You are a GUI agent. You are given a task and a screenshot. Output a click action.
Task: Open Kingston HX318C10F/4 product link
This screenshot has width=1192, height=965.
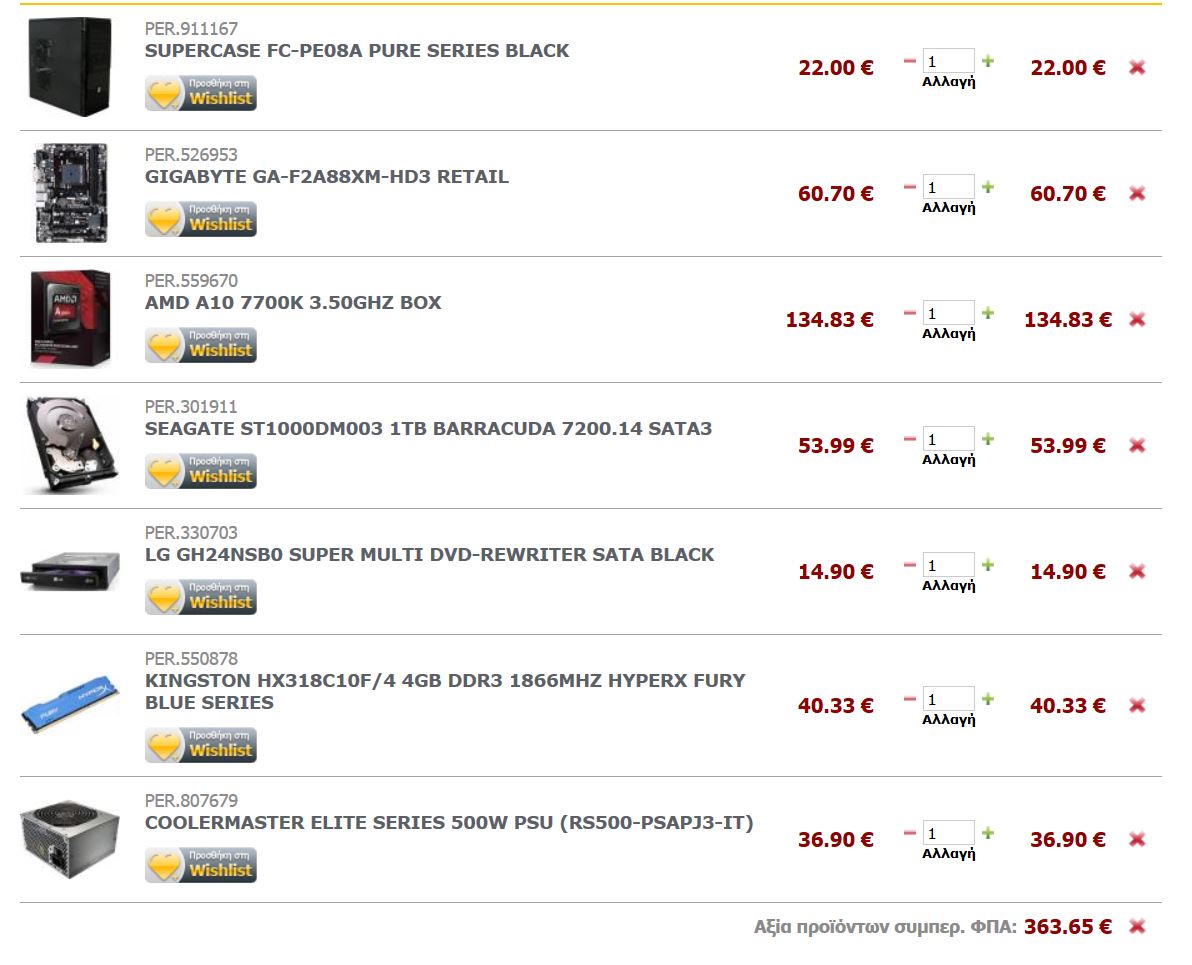click(x=445, y=691)
